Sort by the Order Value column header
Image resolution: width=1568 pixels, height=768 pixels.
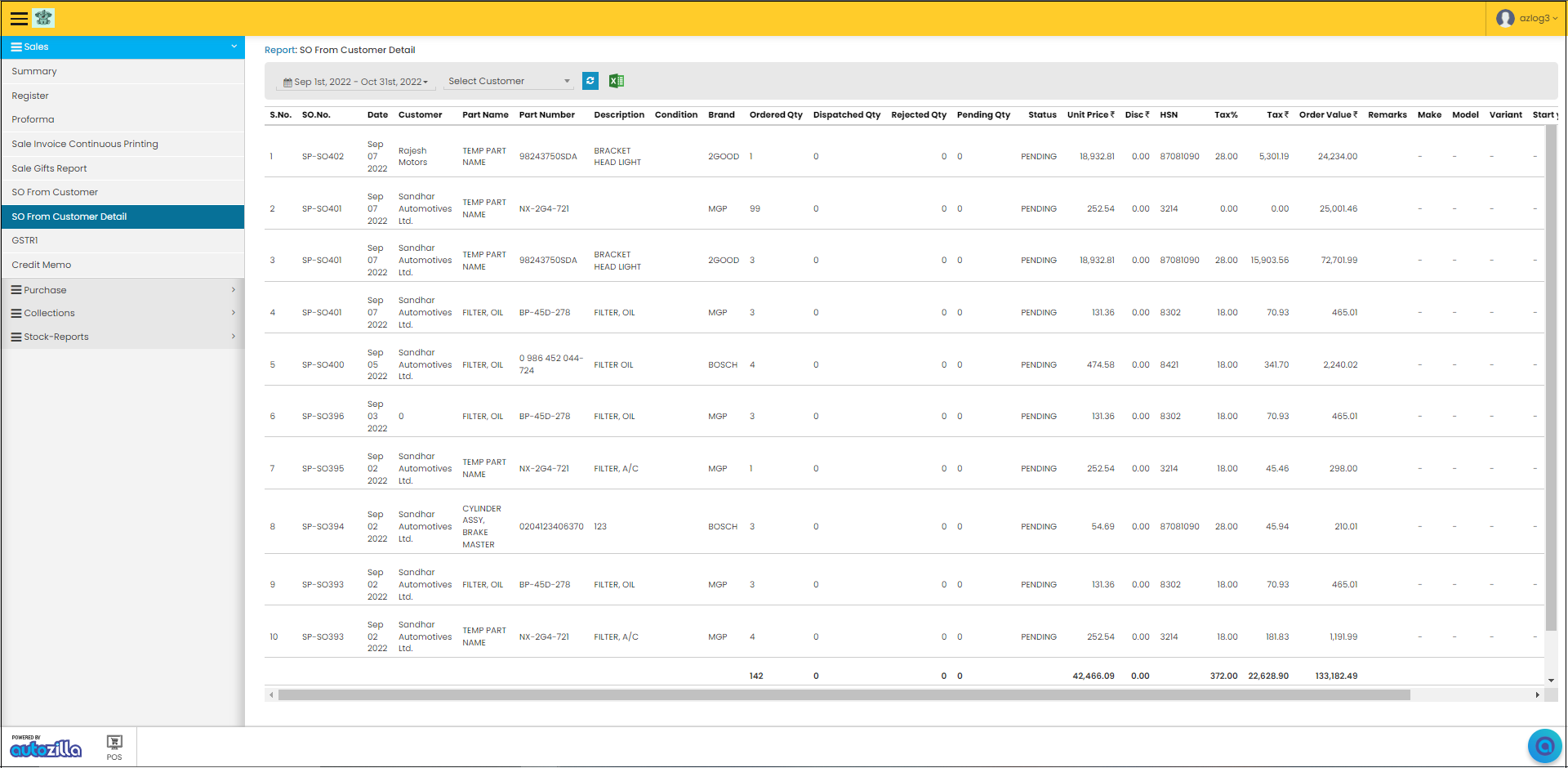click(x=1328, y=115)
